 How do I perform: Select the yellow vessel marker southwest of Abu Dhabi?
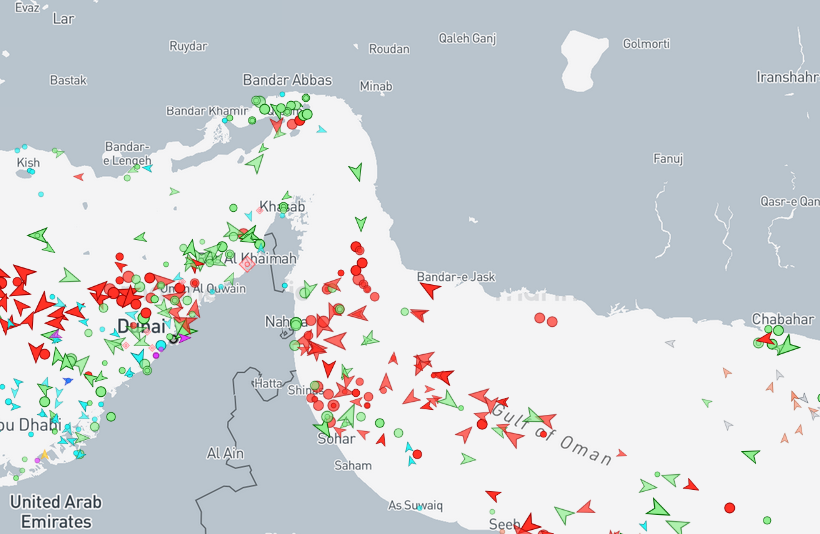point(44,455)
